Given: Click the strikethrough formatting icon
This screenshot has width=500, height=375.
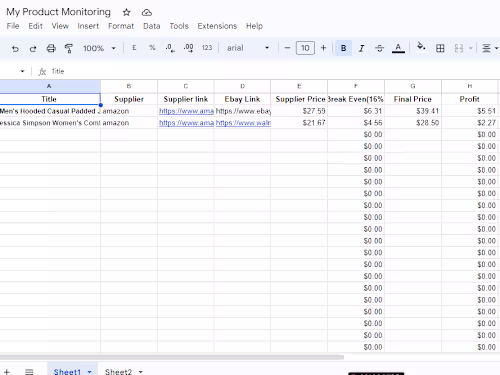Looking at the screenshot, I should click(379, 48).
